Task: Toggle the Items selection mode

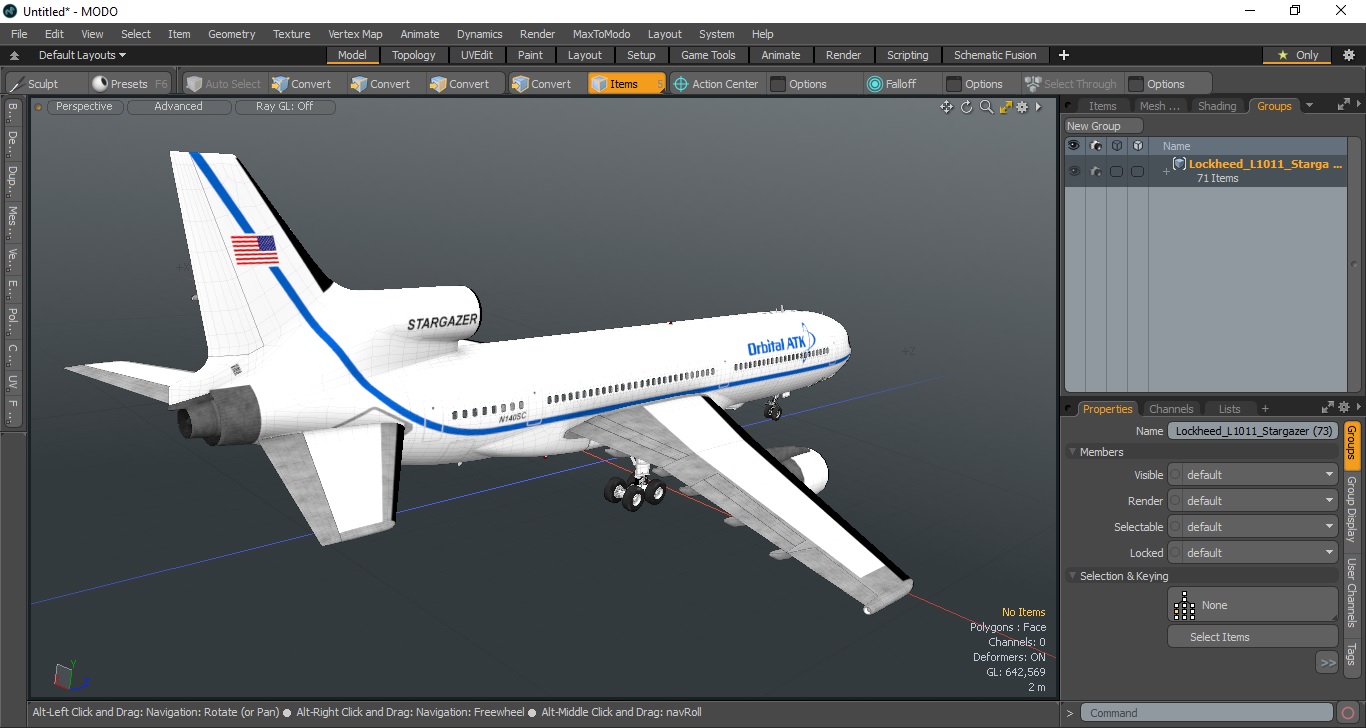Action: [x=626, y=84]
